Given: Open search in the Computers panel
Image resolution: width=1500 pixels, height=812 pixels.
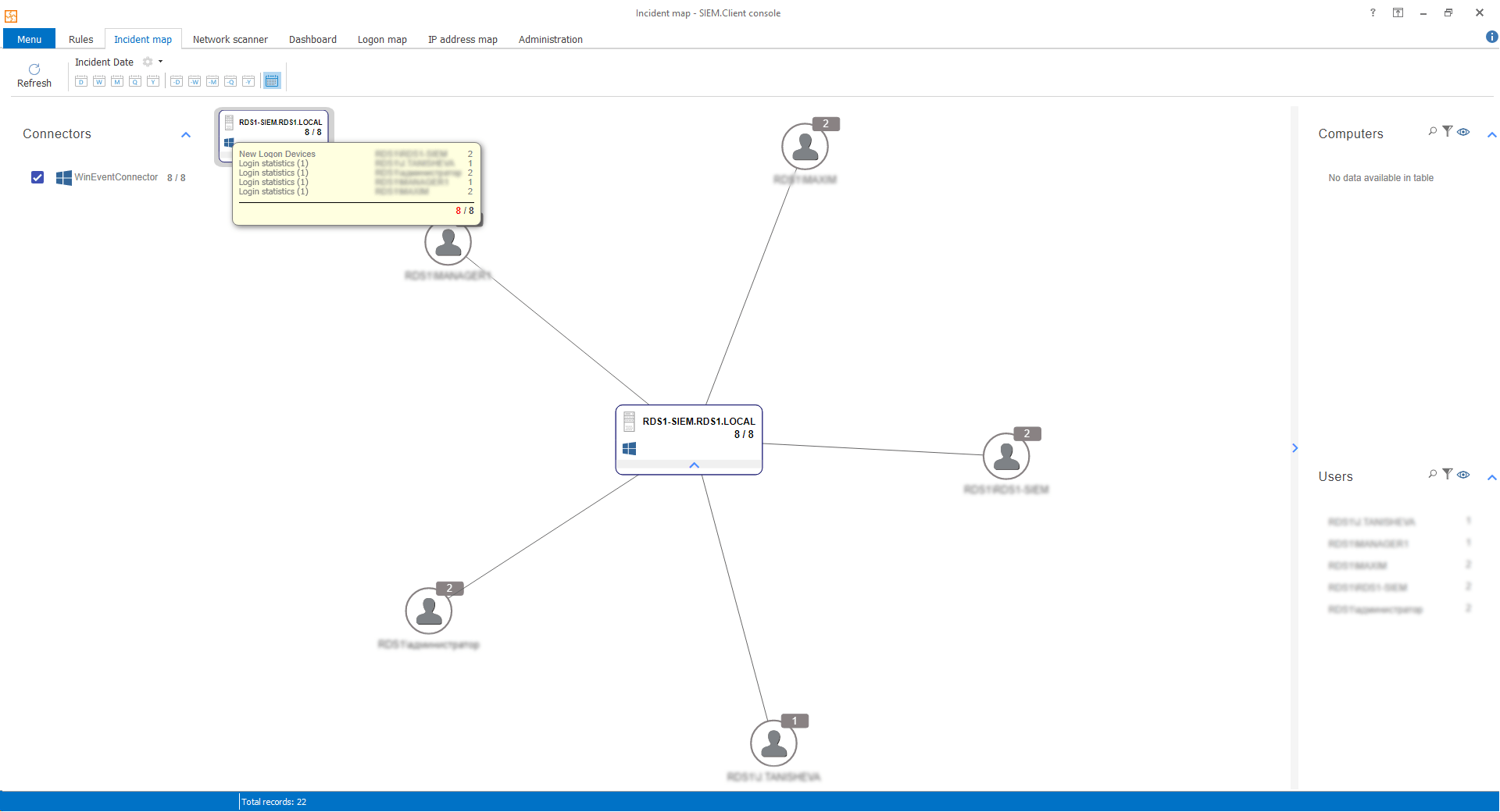Looking at the screenshot, I should pos(1432,132).
